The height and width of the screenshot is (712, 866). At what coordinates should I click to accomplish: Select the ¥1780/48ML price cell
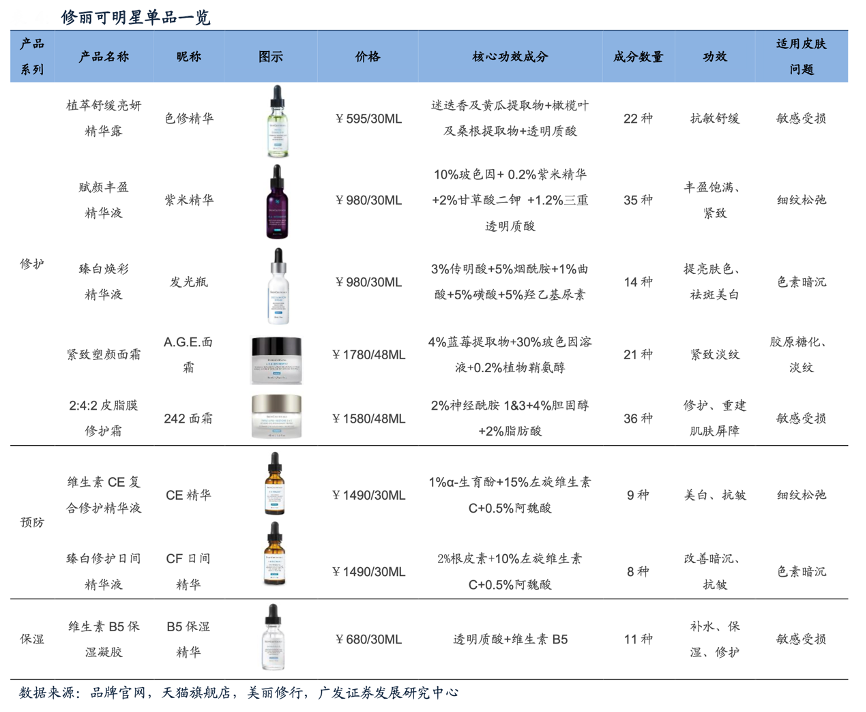(368, 354)
